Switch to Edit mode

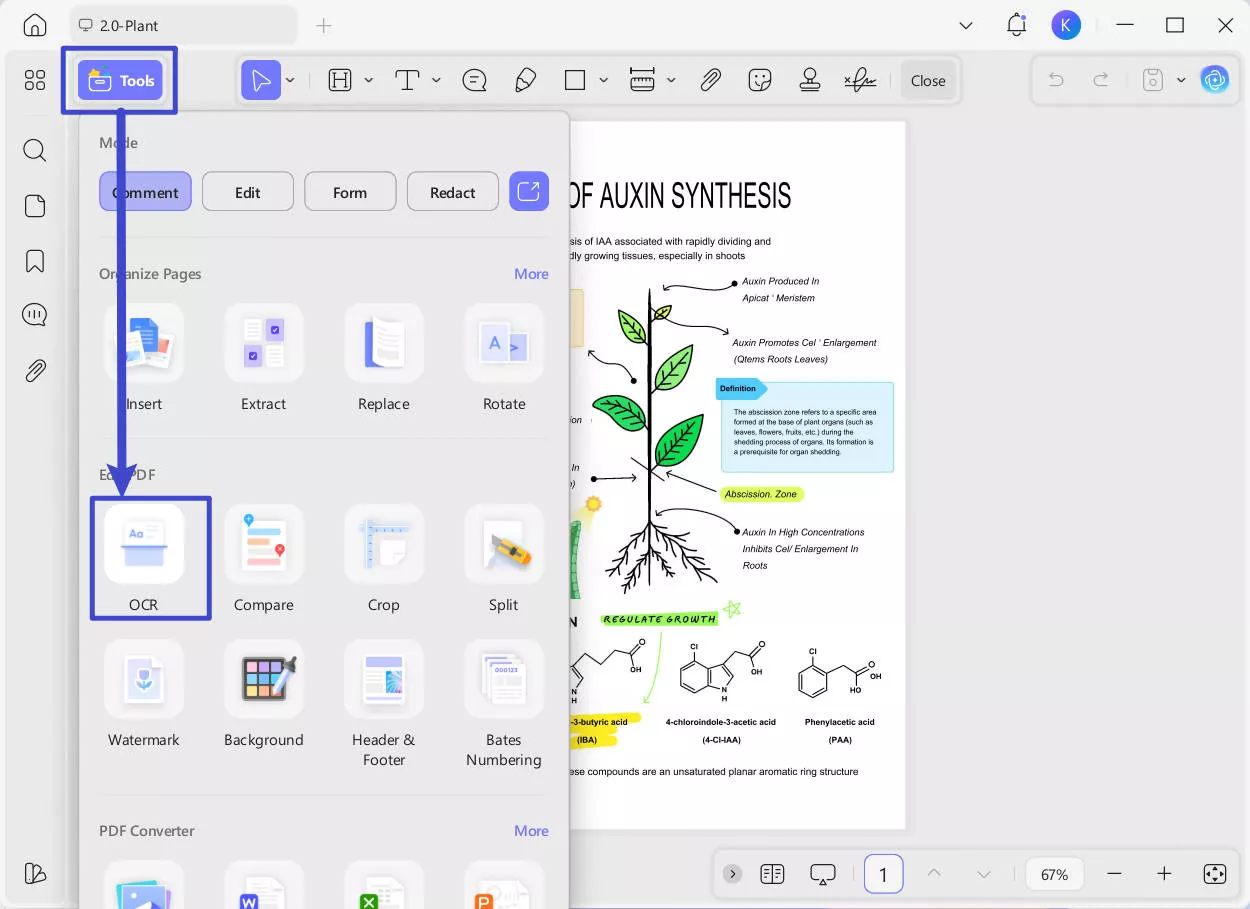(248, 192)
